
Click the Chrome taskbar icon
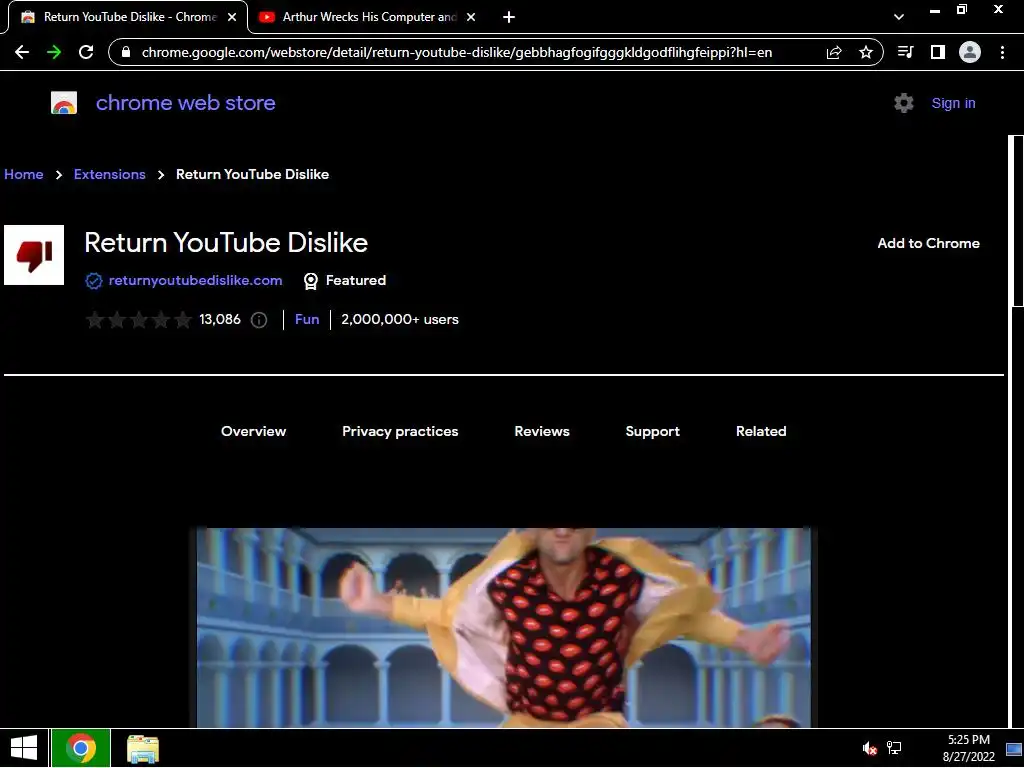(x=81, y=748)
